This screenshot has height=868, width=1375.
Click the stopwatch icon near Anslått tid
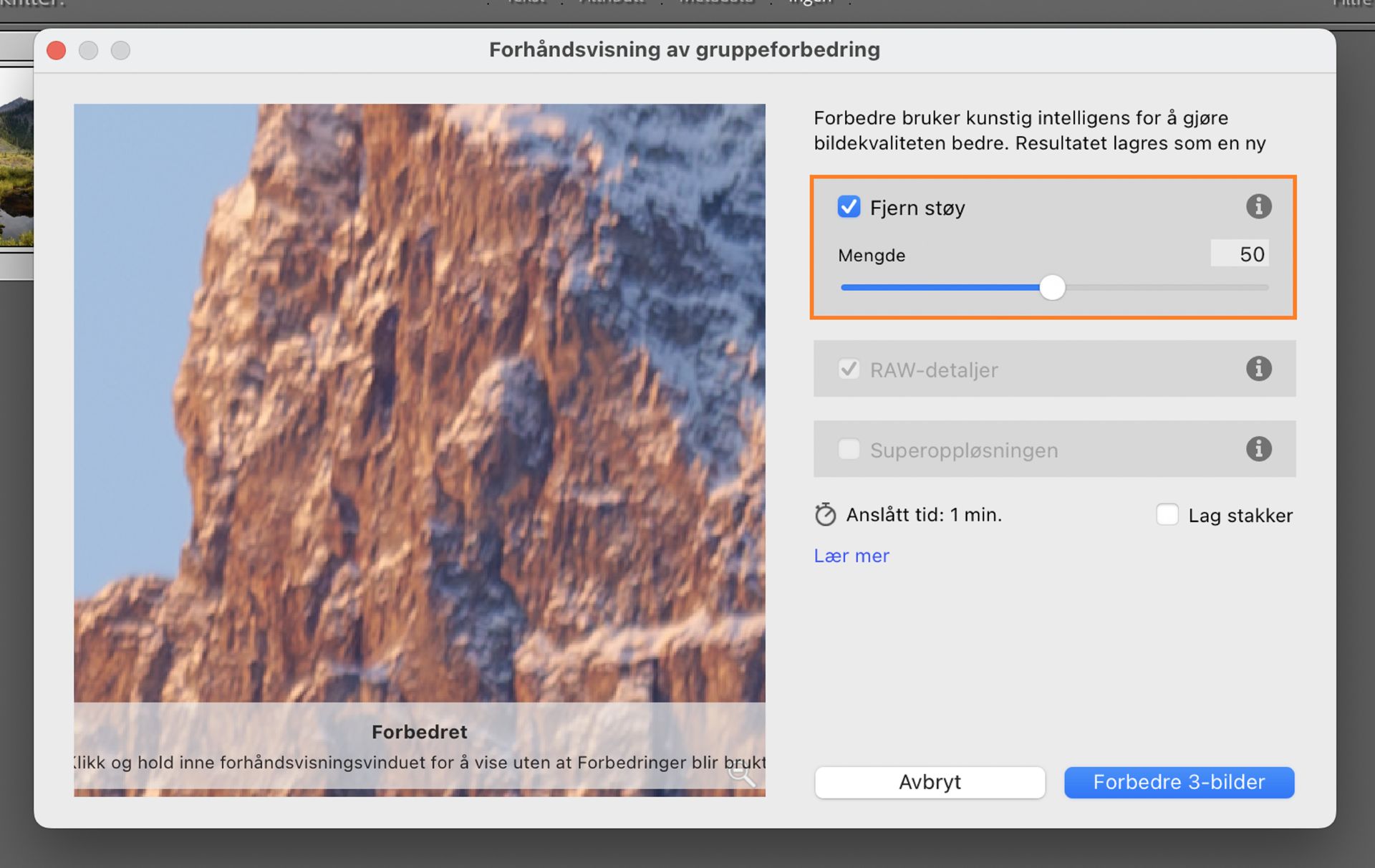click(x=826, y=514)
